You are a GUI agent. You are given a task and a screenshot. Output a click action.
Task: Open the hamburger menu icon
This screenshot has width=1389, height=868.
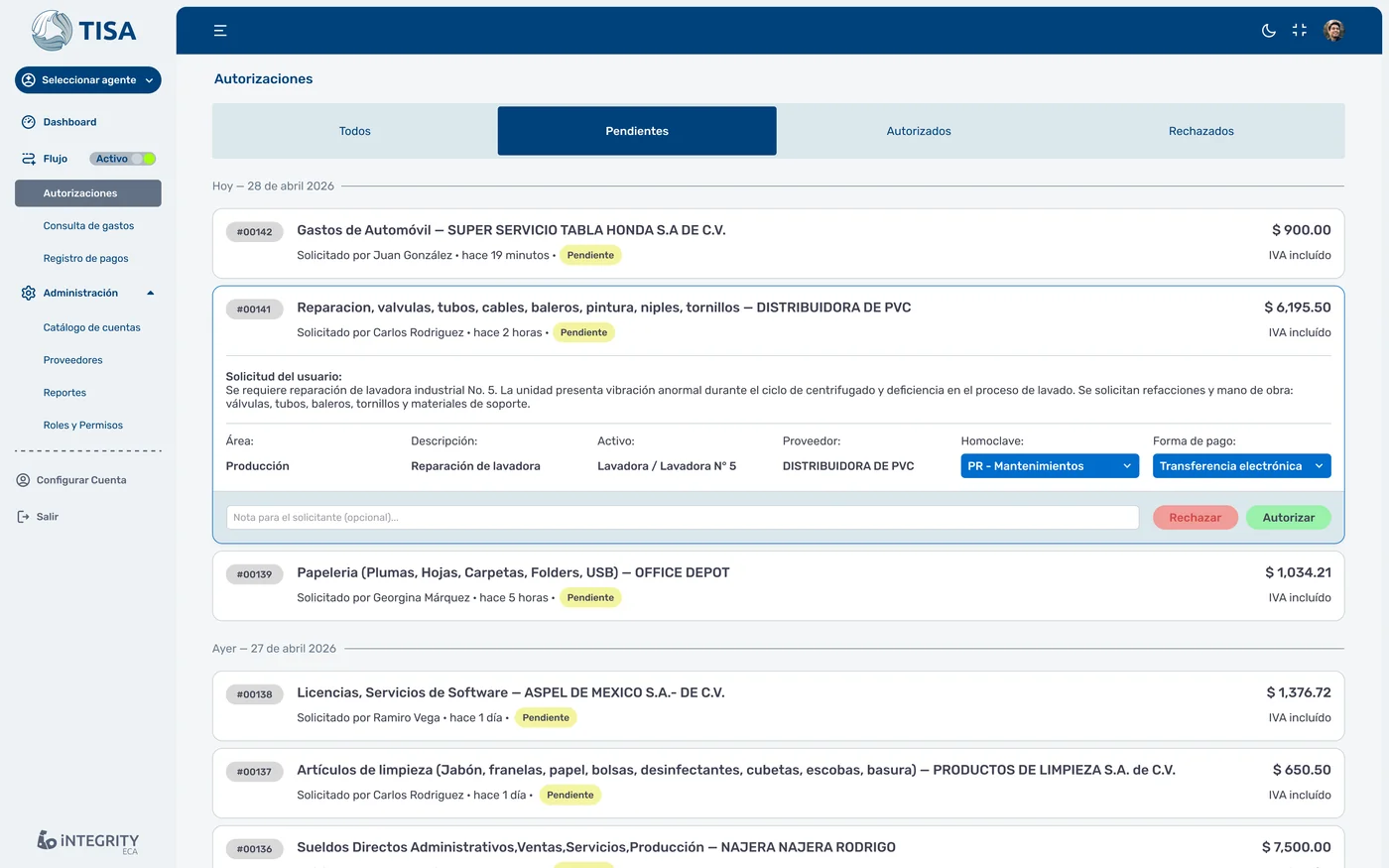pos(220,31)
